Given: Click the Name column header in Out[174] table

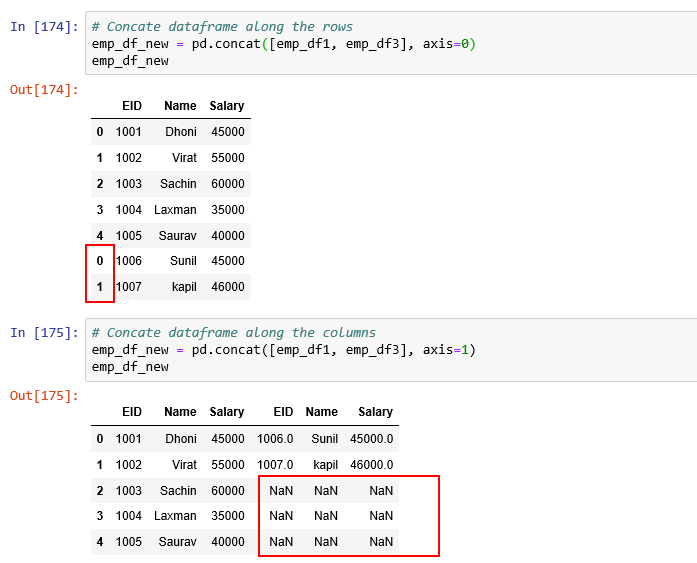Looking at the screenshot, I should (180, 106).
